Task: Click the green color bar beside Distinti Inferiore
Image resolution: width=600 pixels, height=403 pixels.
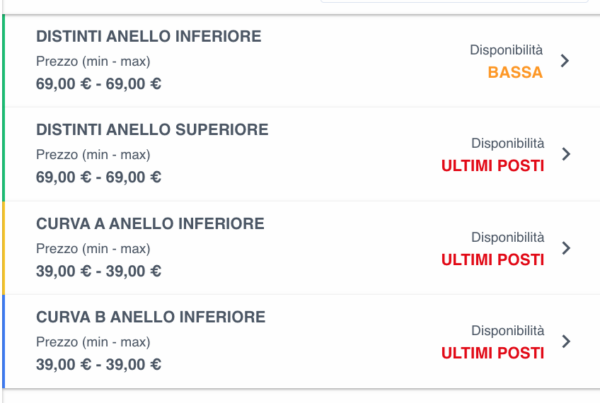Action: (3, 61)
